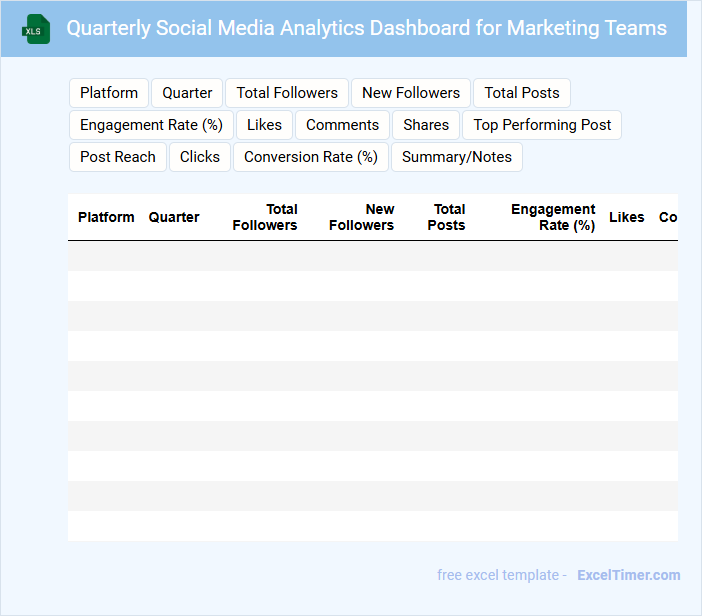702x616 pixels.
Task: Select the Post Reach tag
Action: click(x=118, y=157)
